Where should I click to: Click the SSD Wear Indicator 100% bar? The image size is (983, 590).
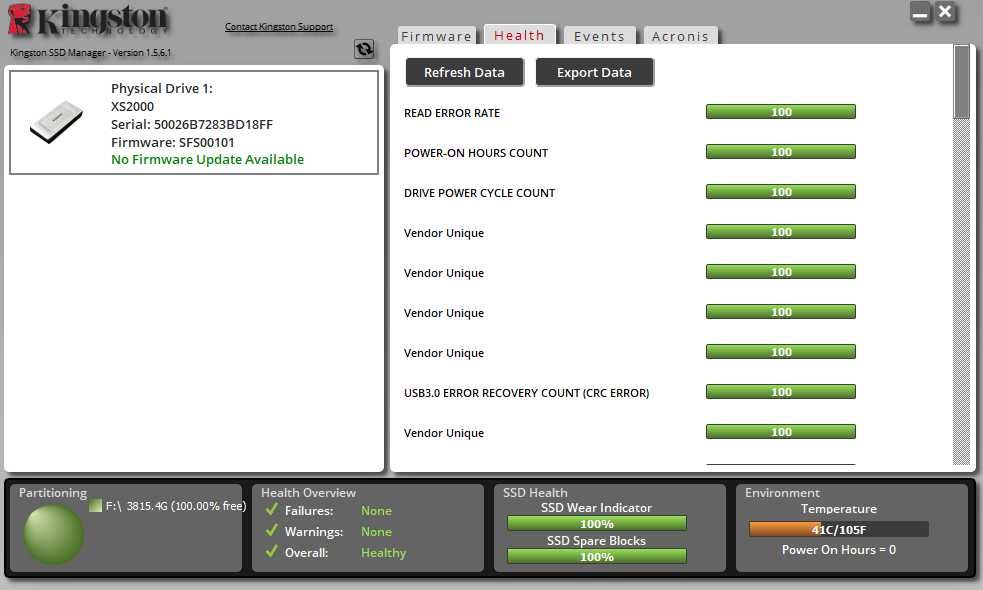[597, 524]
